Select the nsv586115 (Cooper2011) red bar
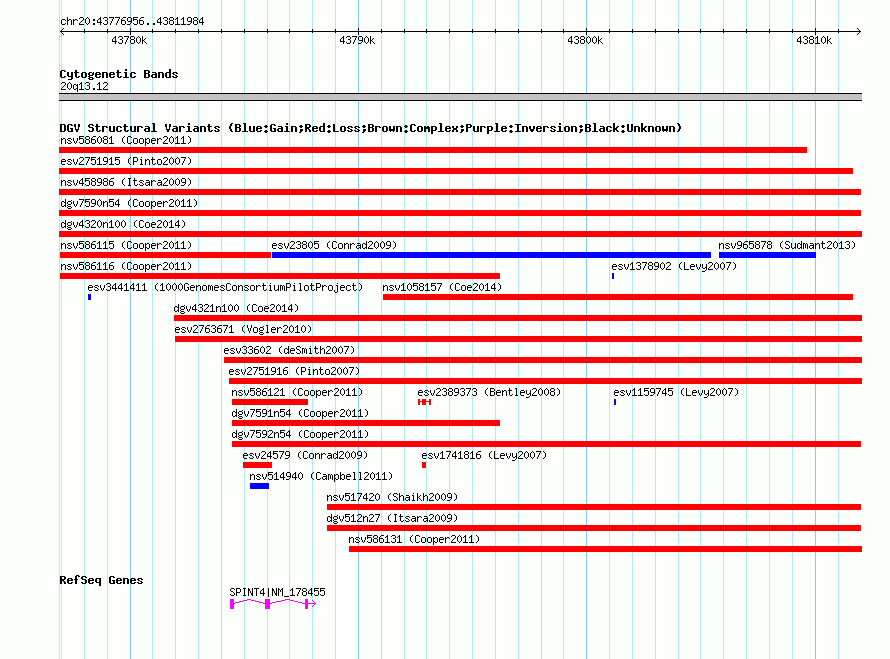The height and width of the screenshot is (659, 890). pos(165,255)
